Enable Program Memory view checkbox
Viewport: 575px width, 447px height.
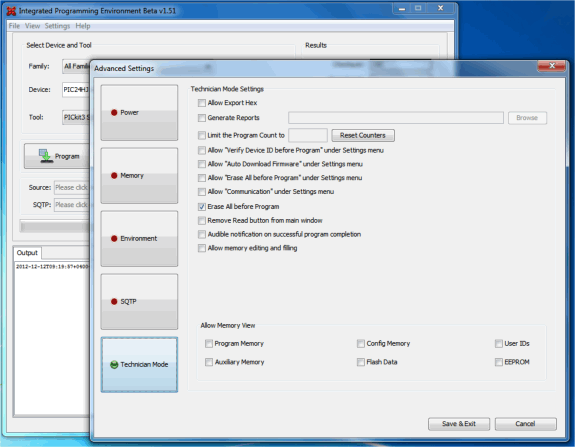(x=209, y=344)
